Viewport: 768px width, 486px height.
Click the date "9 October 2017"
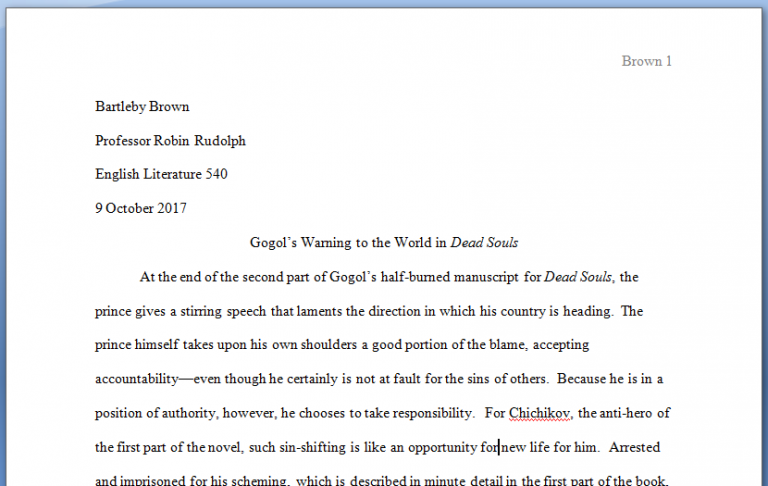point(140,209)
